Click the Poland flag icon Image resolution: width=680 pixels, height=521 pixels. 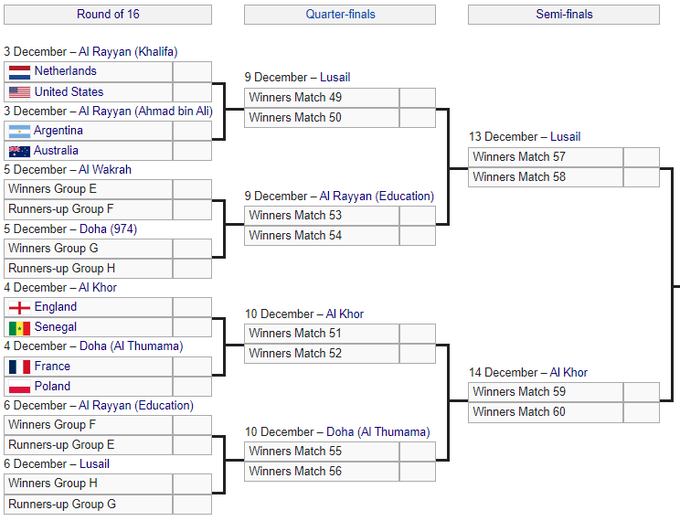(x=19, y=387)
